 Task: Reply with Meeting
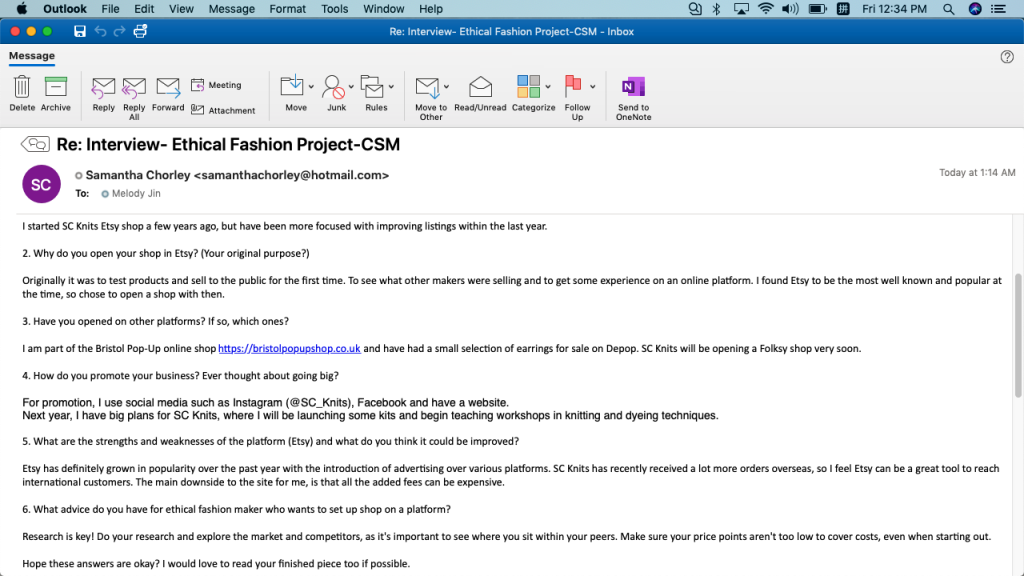click(x=216, y=85)
